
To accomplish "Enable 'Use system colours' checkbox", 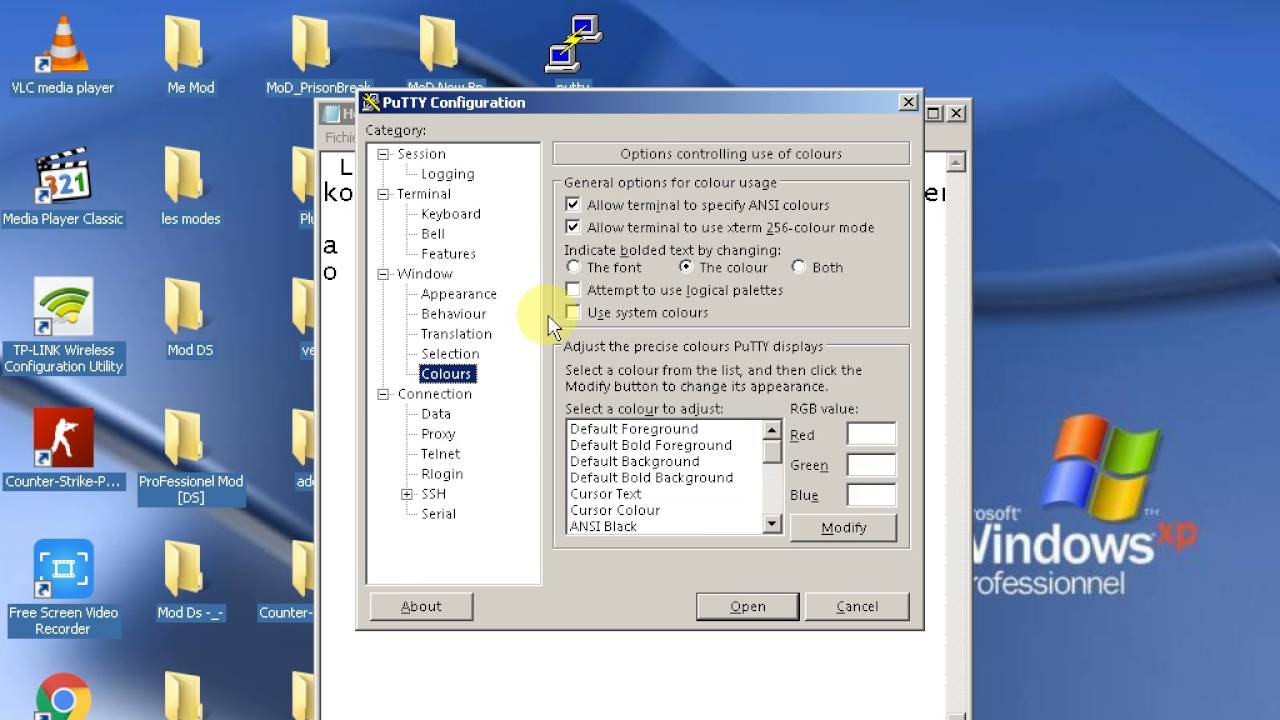I will pos(573,312).
